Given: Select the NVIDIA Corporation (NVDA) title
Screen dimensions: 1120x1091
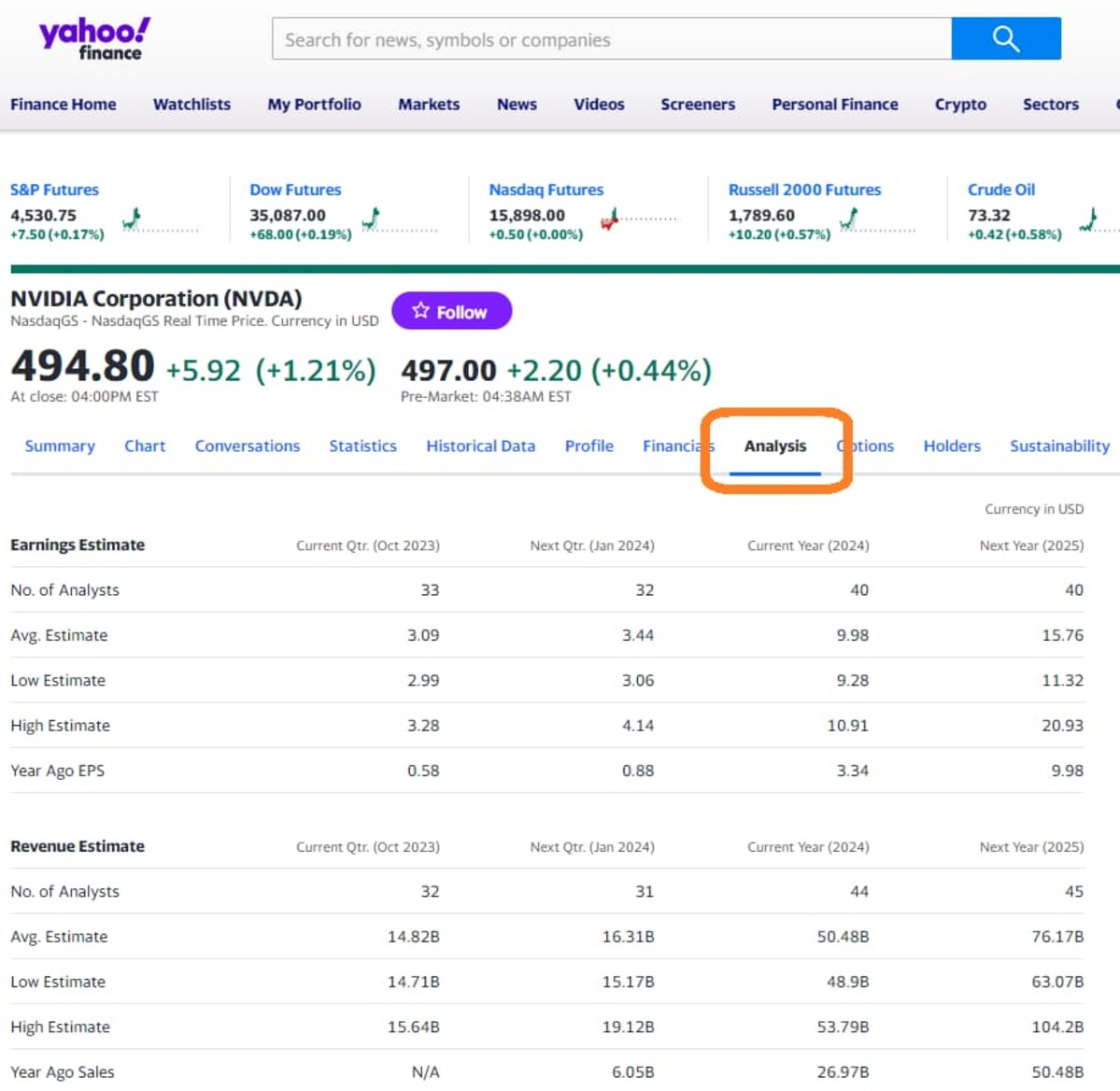Looking at the screenshot, I should 156,298.
